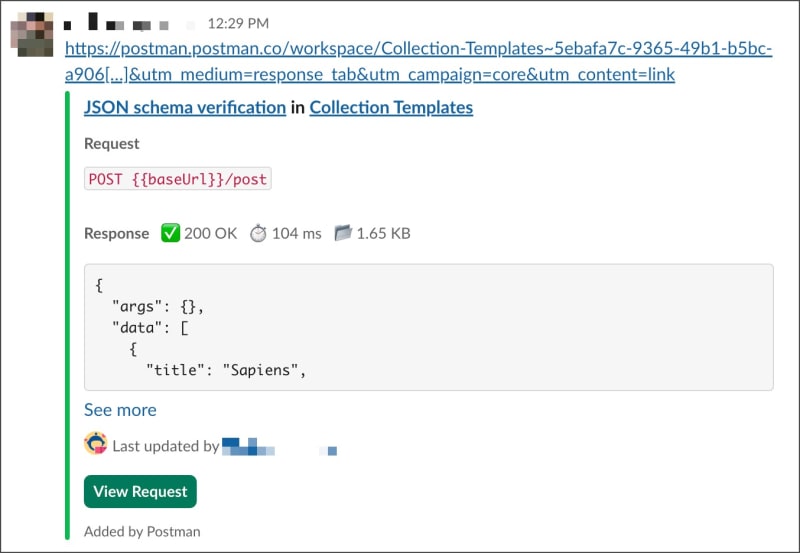
Task: Open the Collection Templates link
Action: [391, 107]
